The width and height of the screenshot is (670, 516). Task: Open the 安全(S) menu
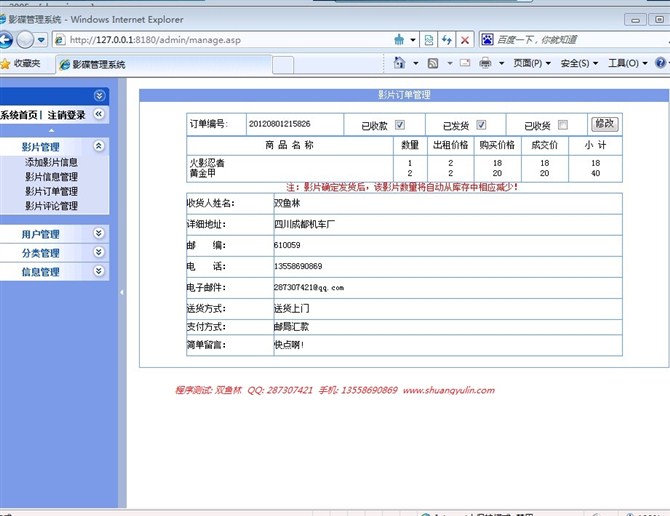pos(579,64)
